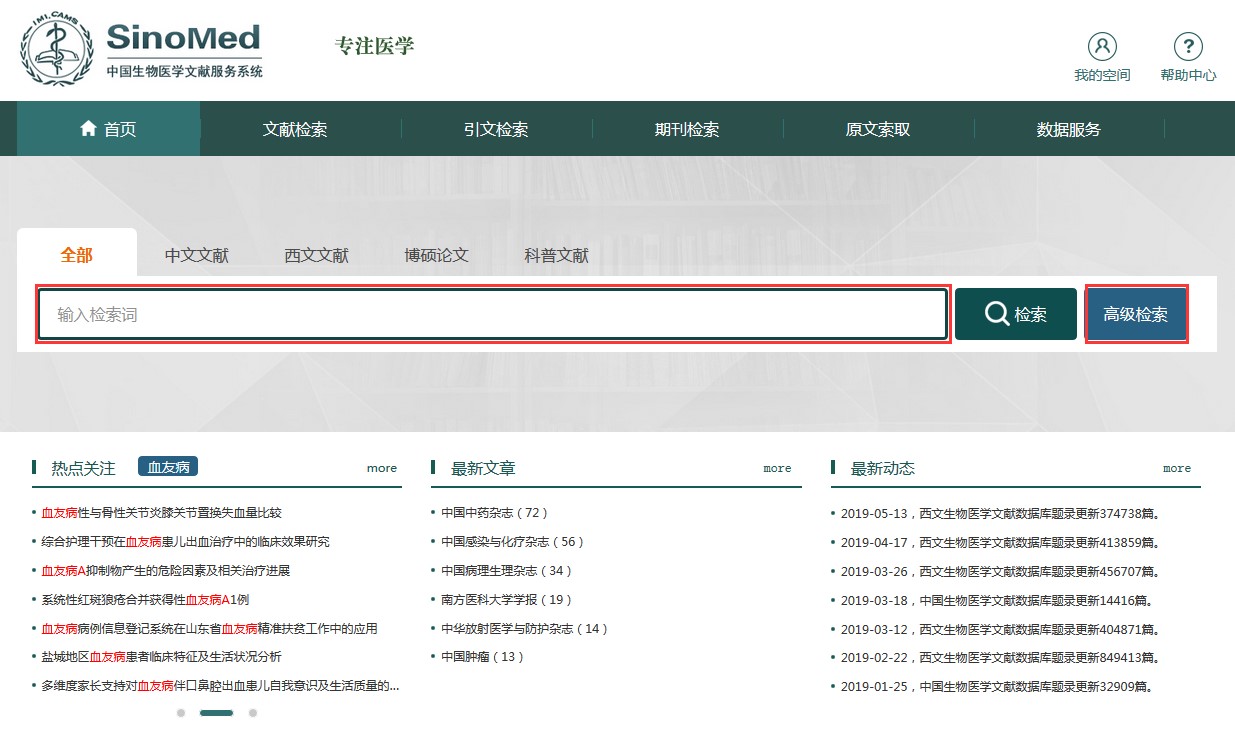The width and height of the screenshot is (1235, 730).
Task: Open My Space user icon
Action: point(1102,46)
